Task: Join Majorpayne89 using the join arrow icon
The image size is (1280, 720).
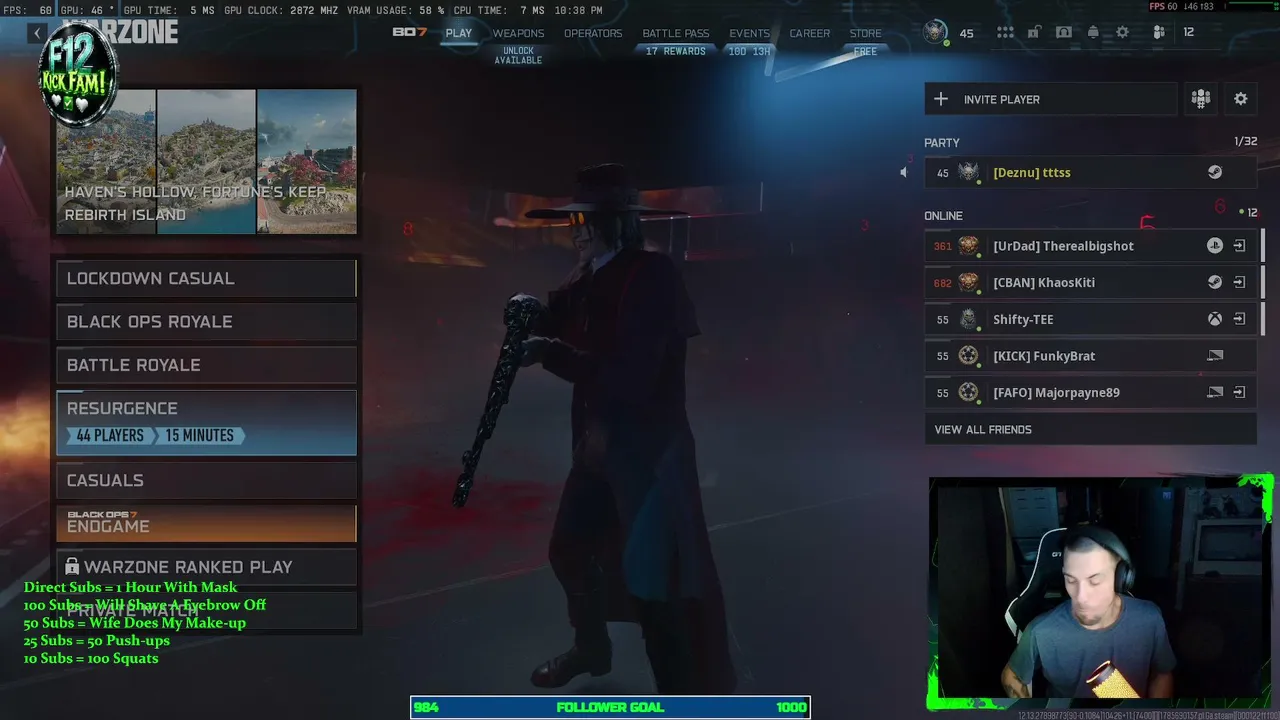Action: [1239, 392]
